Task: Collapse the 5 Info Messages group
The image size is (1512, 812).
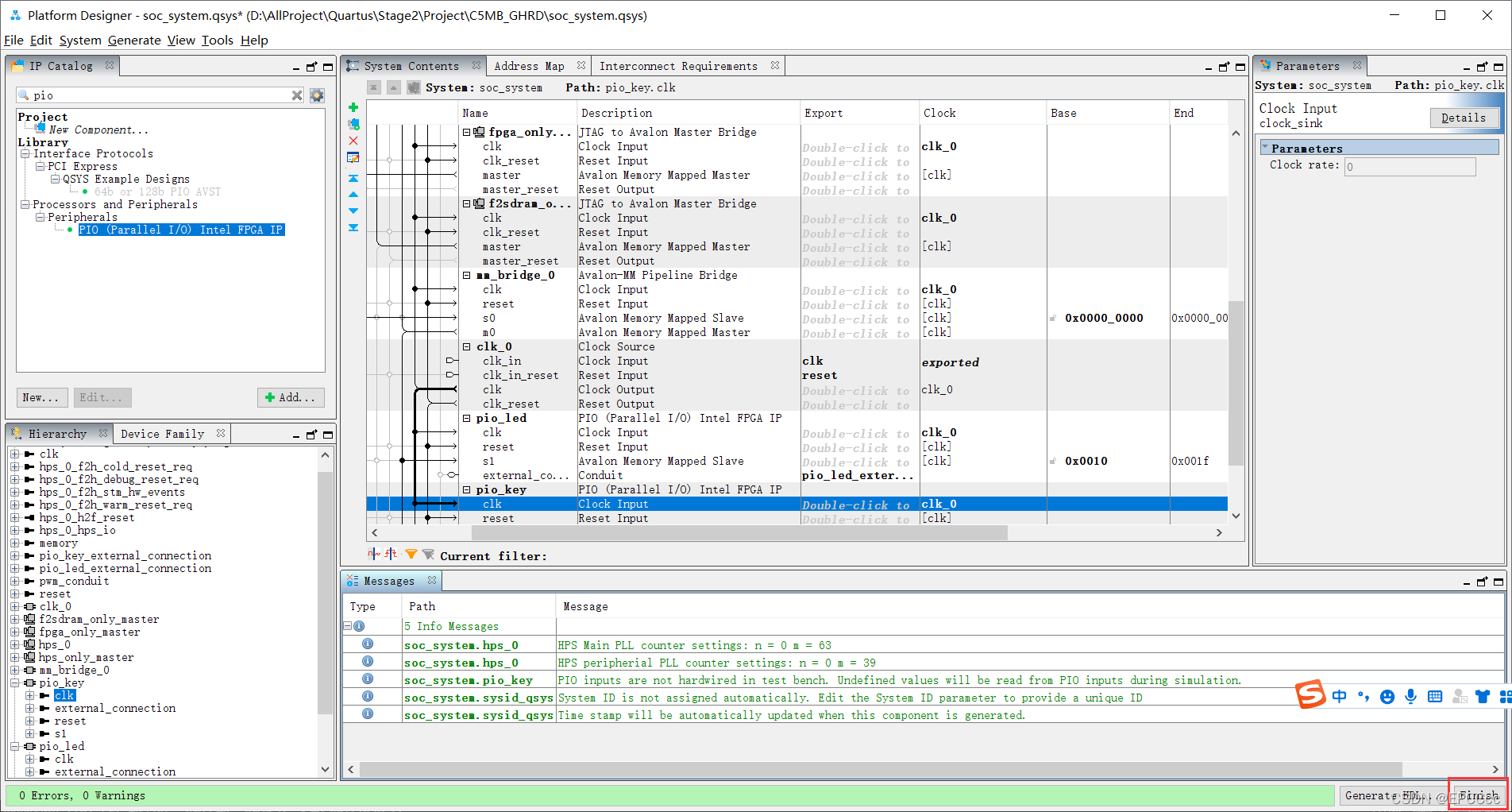Action: click(347, 626)
